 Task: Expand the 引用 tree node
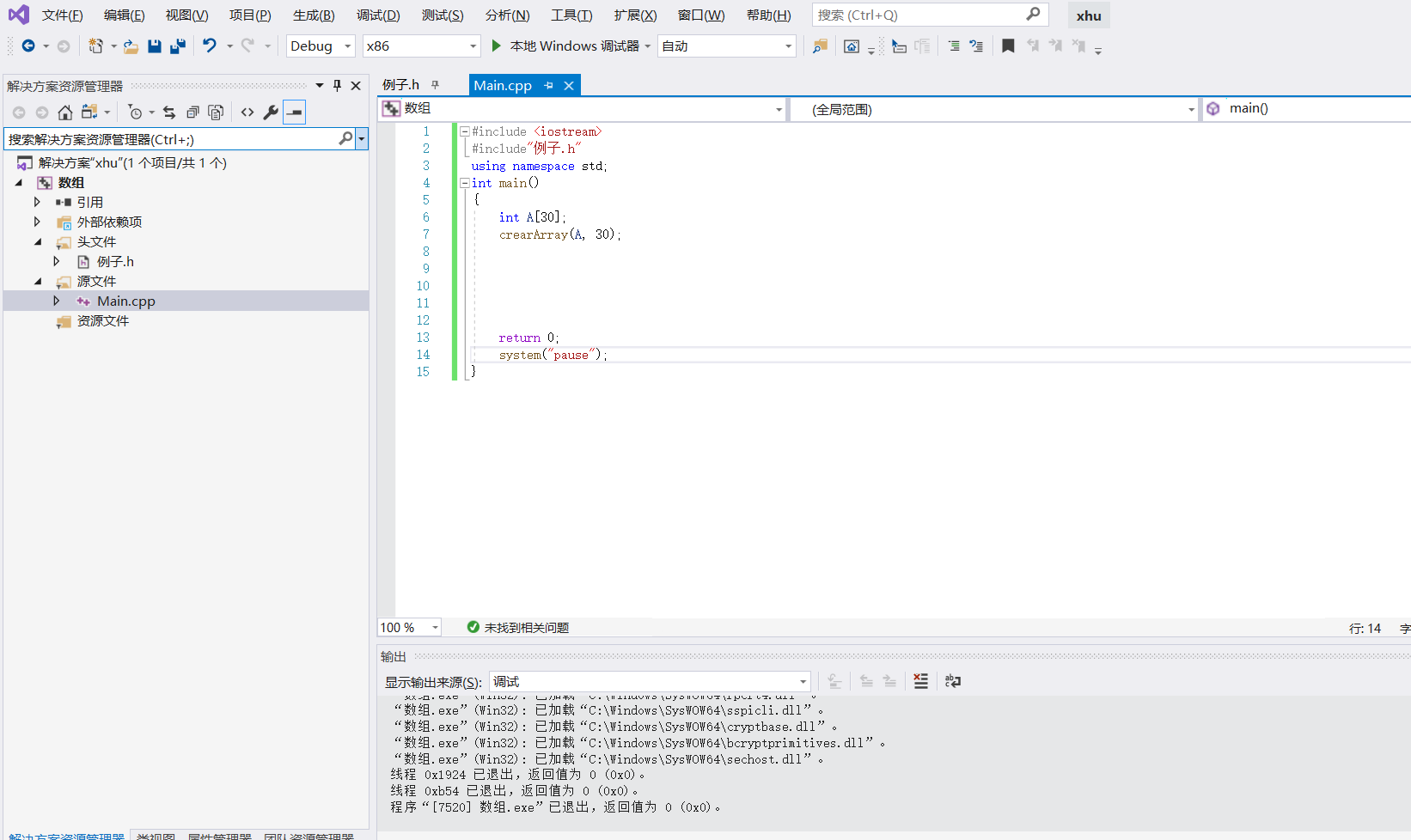(37, 202)
